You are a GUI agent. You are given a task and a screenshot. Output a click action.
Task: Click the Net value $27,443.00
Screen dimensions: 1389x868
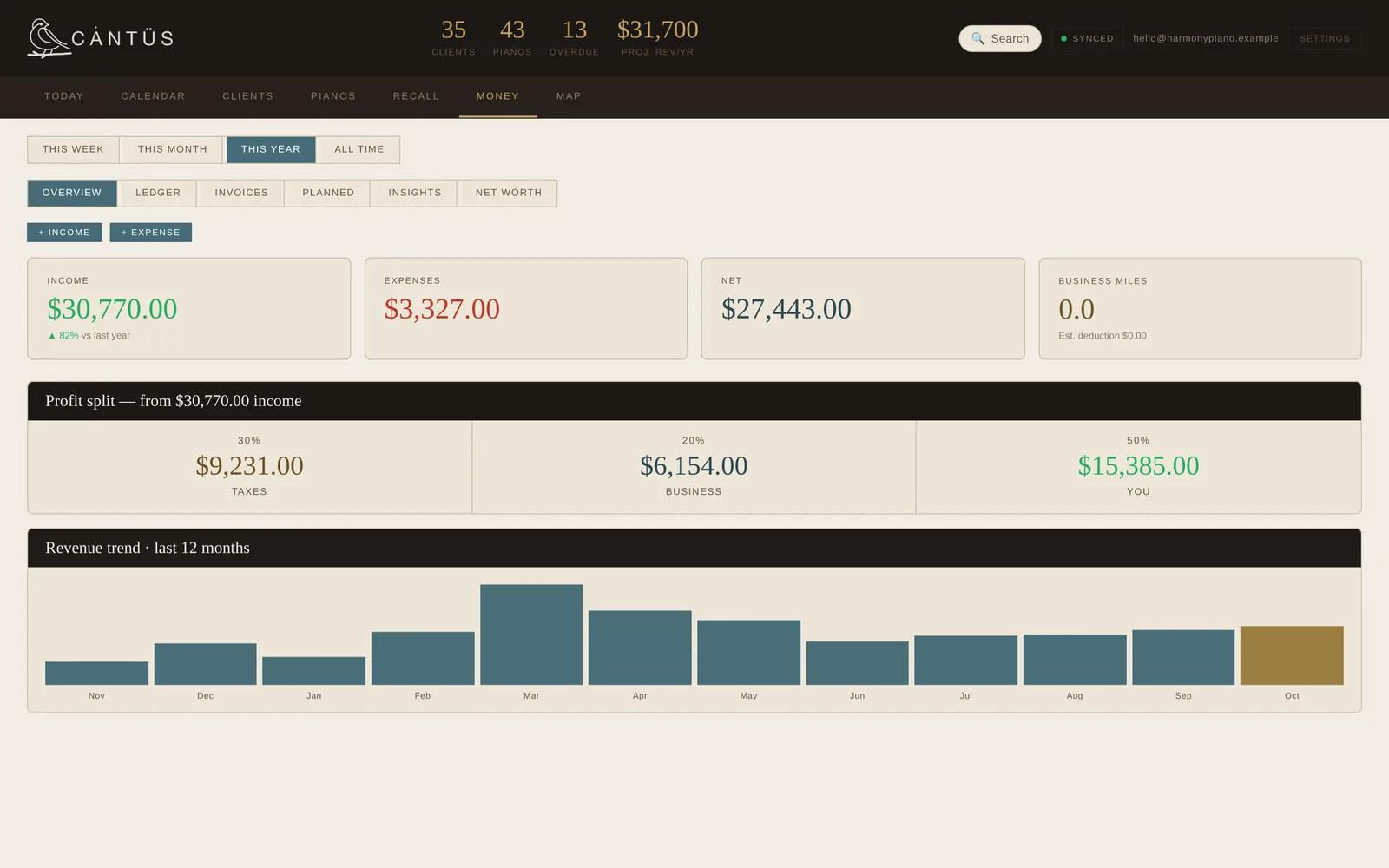[787, 309]
